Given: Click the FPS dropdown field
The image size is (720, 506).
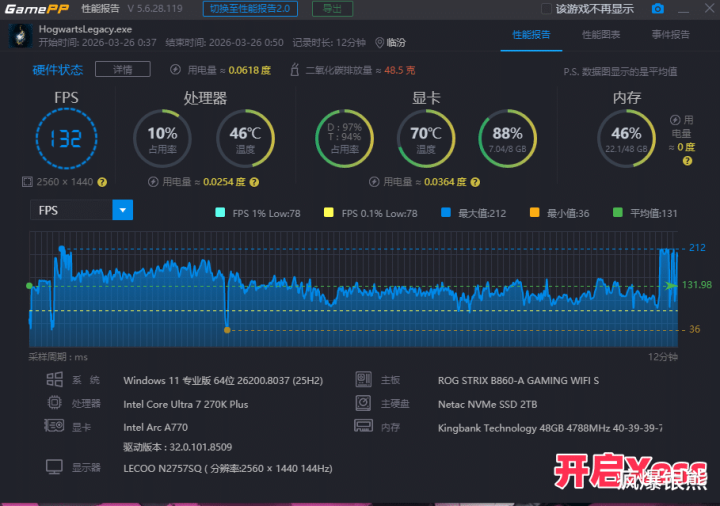Looking at the screenshot, I should [x=81, y=210].
